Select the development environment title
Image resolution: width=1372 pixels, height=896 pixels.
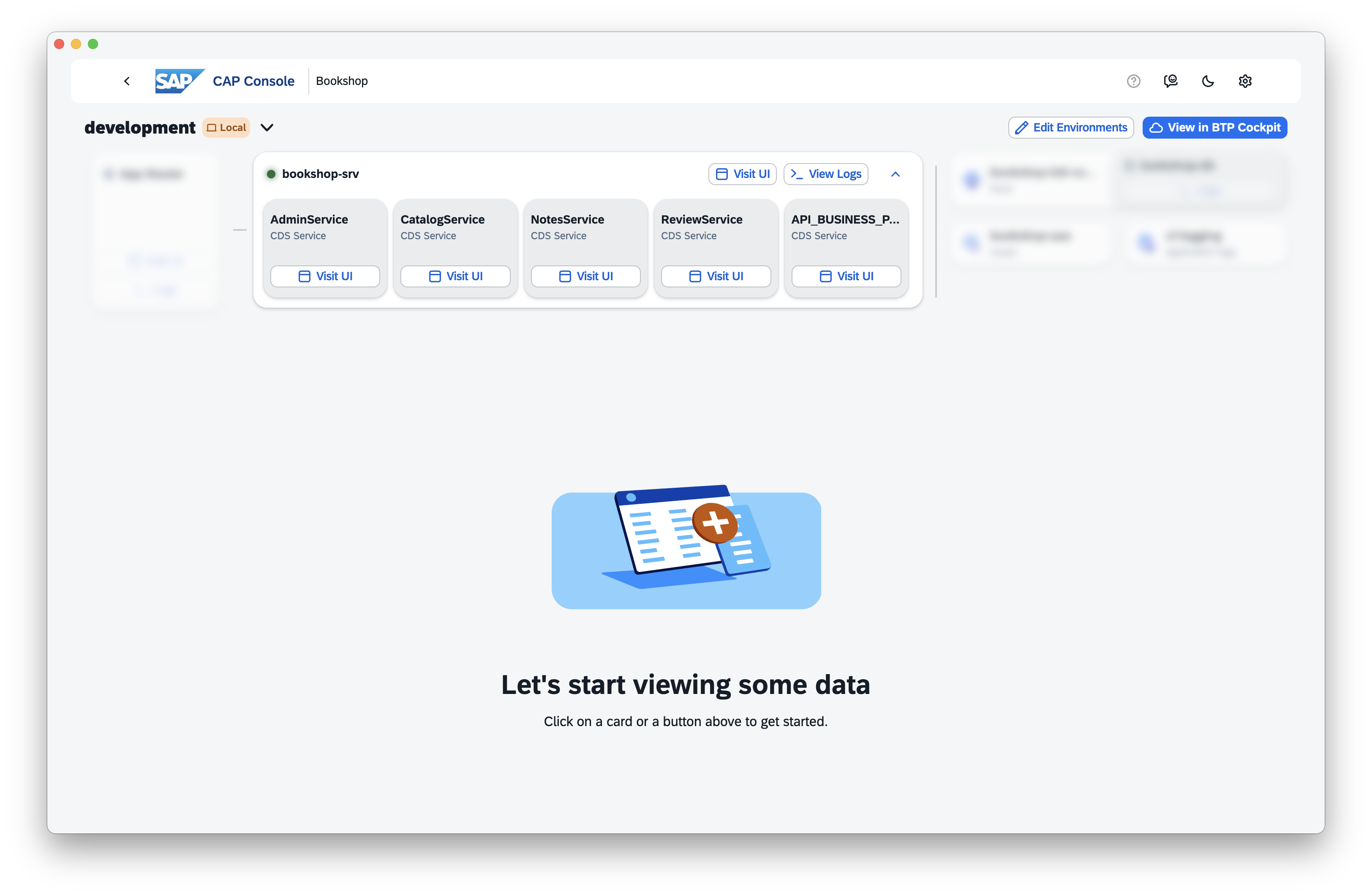140,128
